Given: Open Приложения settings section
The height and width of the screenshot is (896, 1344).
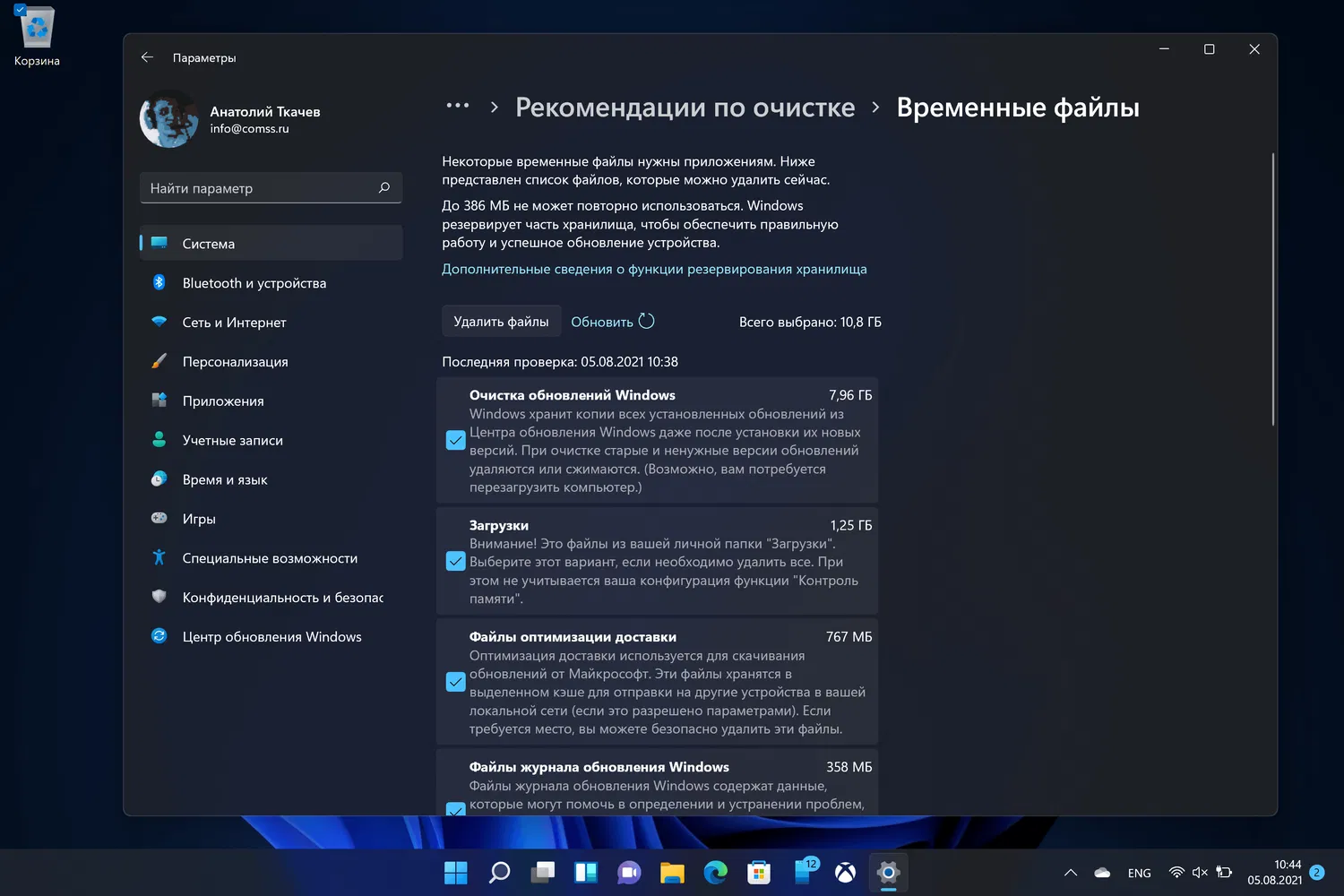Looking at the screenshot, I should [x=271, y=401].
